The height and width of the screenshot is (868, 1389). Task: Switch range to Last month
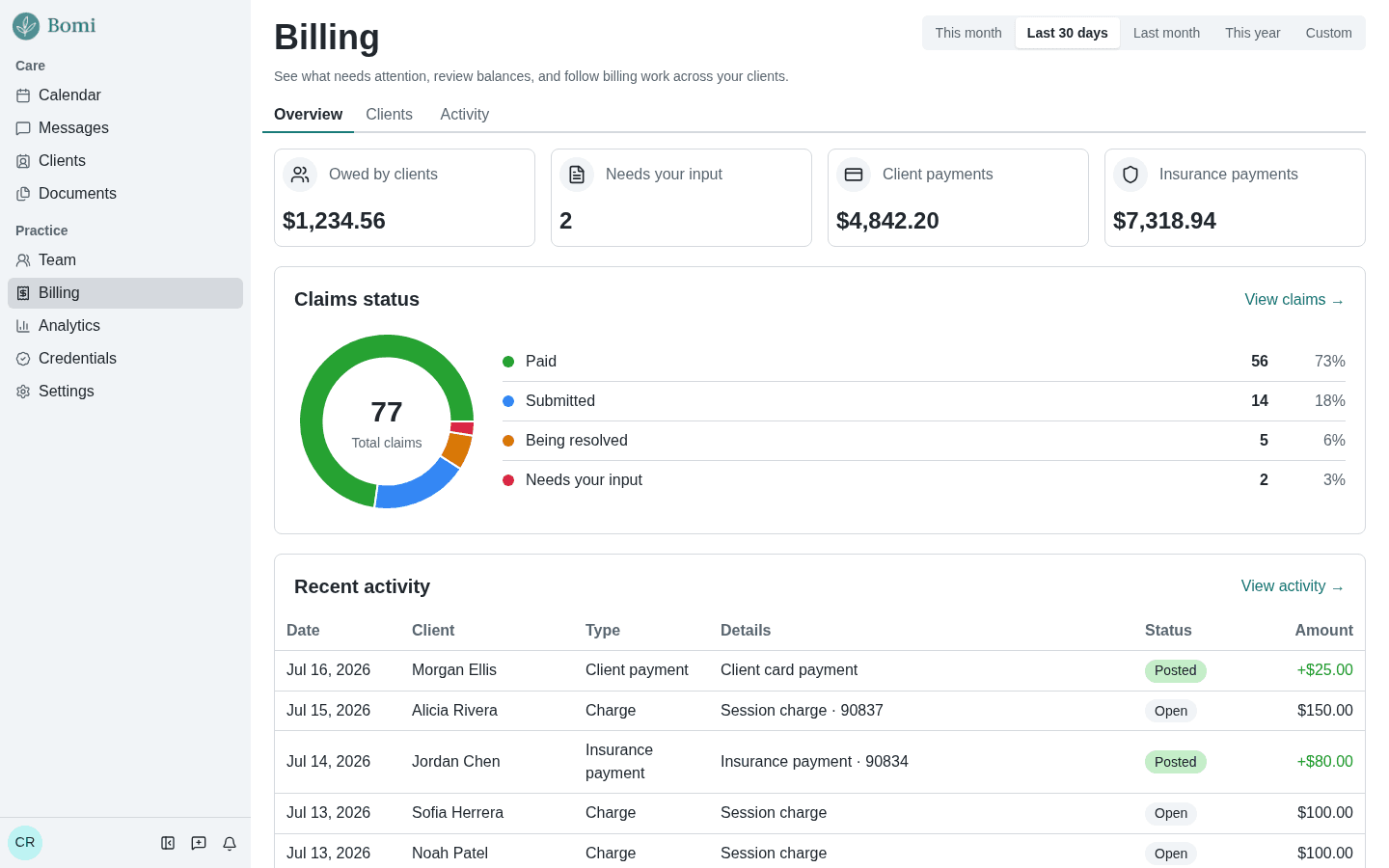pyautogui.click(x=1166, y=33)
